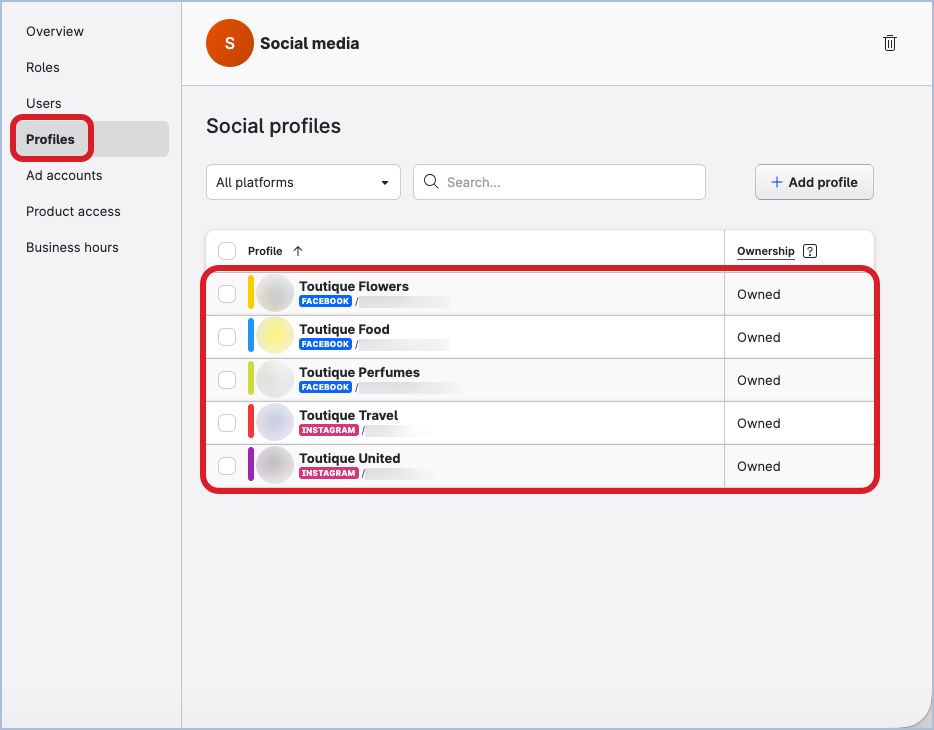The height and width of the screenshot is (730, 934).
Task: Click the Toutique United profile avatar
Action: point(275,465)
